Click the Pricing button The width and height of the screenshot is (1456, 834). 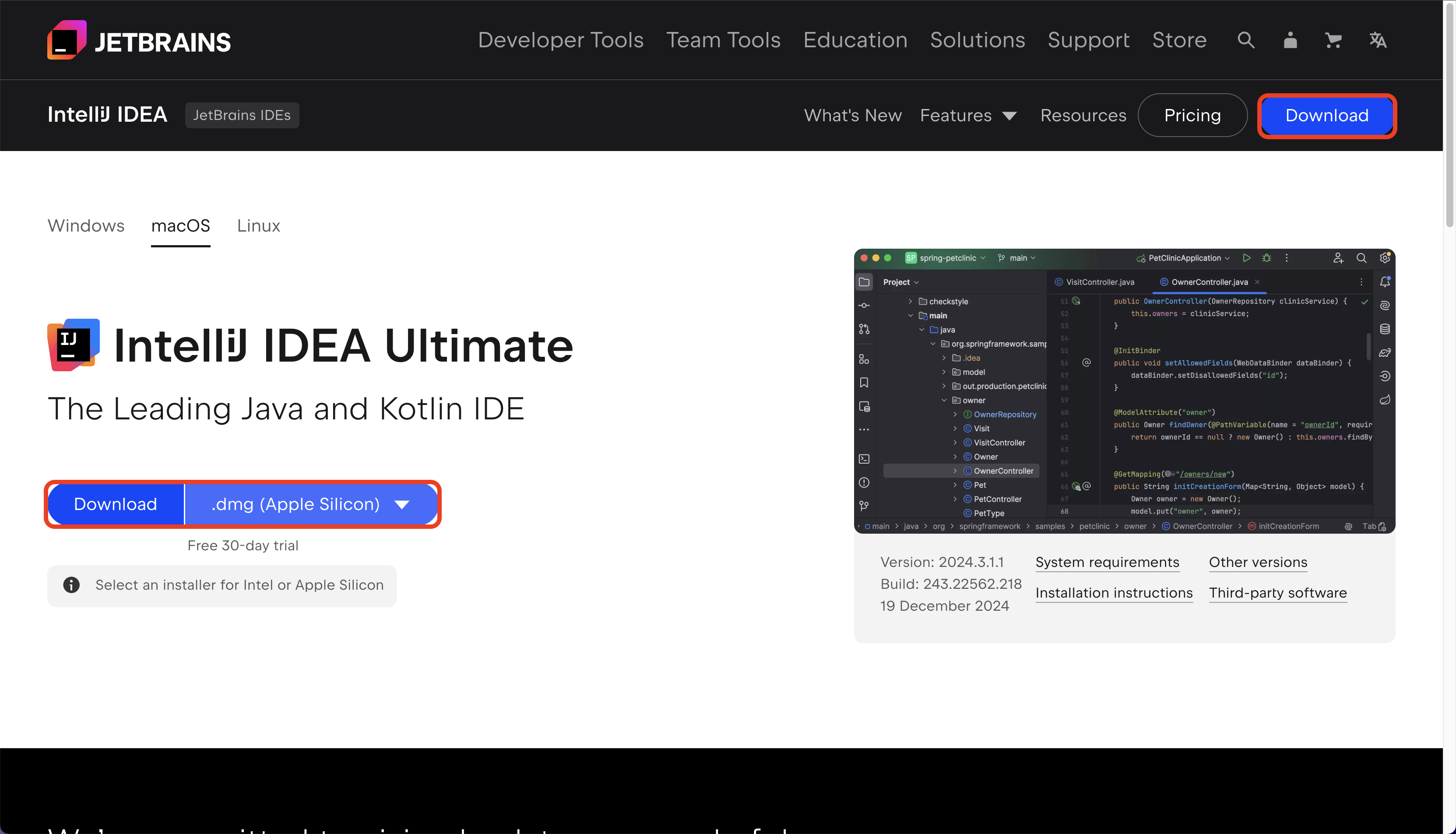(1192, 116)
